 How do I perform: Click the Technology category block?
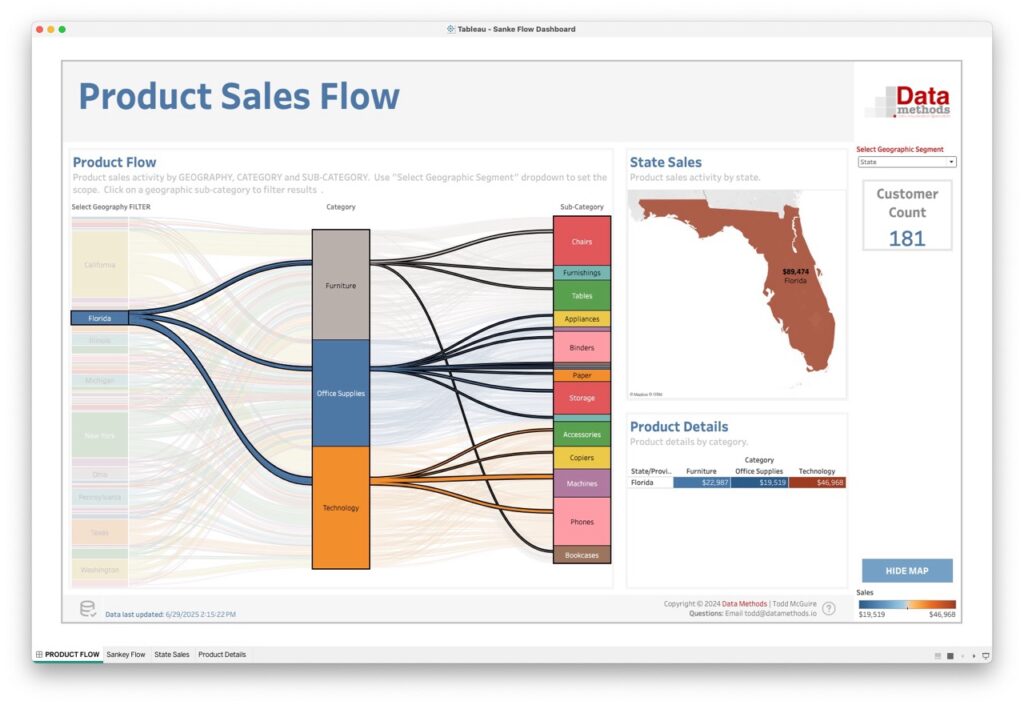(341, 508)
